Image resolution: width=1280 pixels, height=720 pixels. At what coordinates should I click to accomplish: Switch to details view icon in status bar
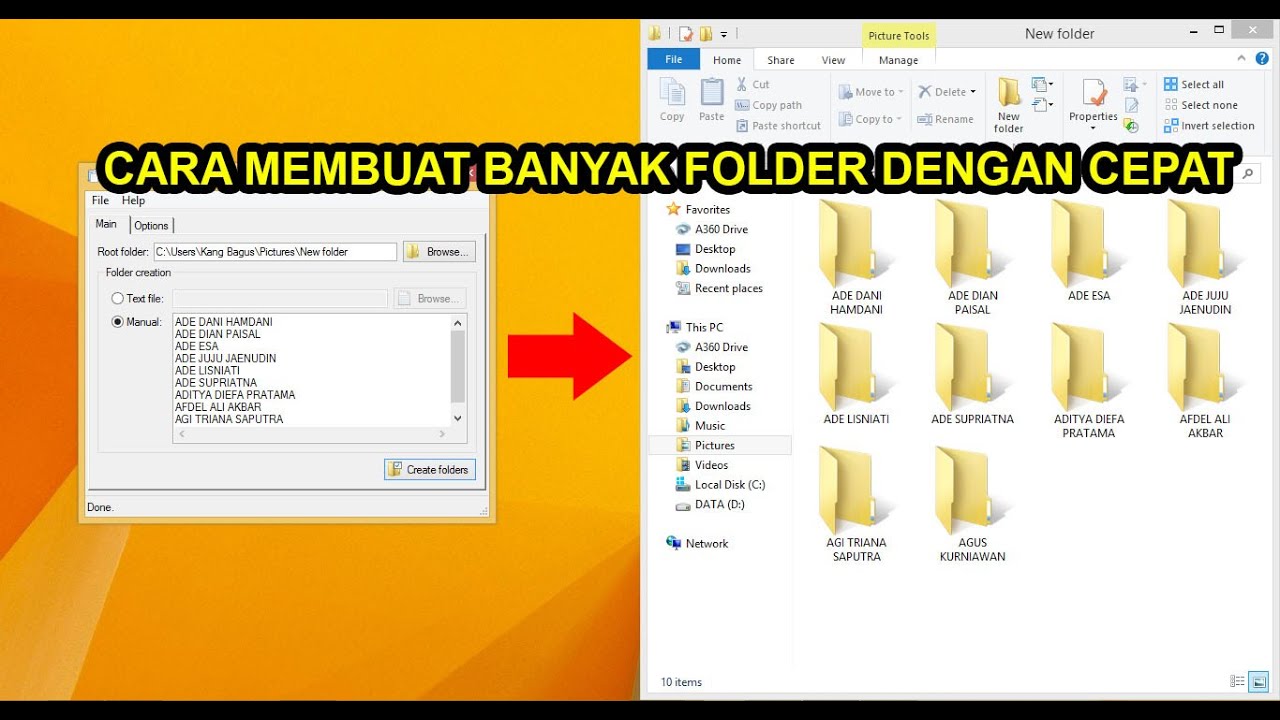[x=1237, y=682]
